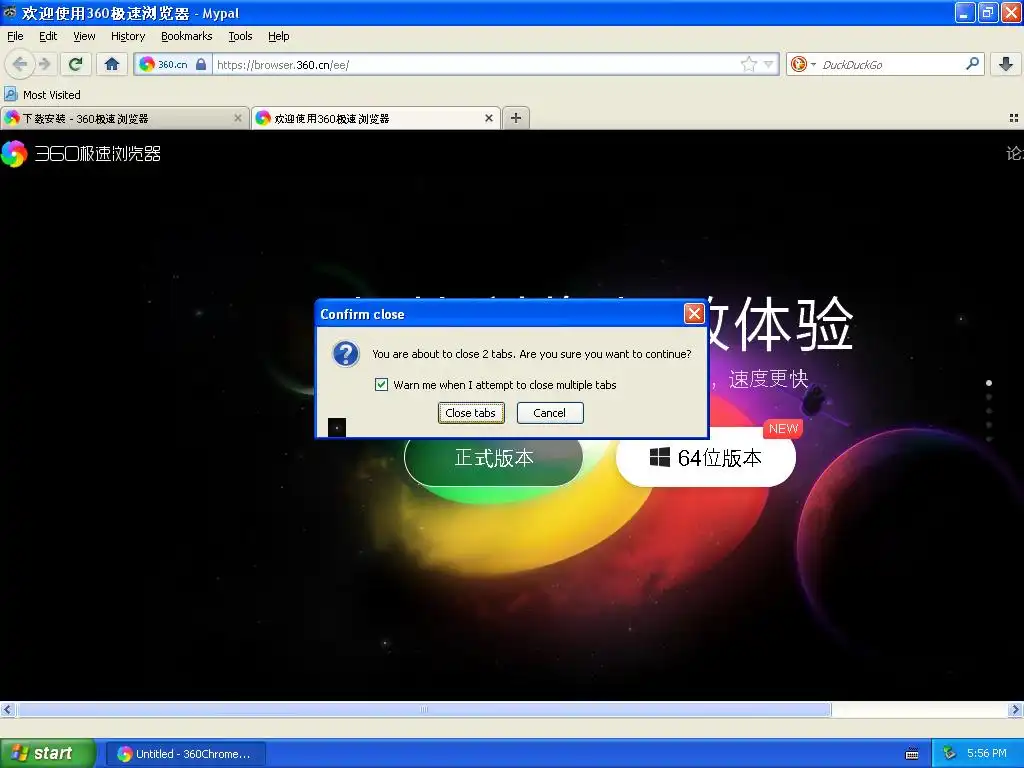1024x768 pixels.
Task: Click the 正式版本 download button
Action: coord(493,458)
